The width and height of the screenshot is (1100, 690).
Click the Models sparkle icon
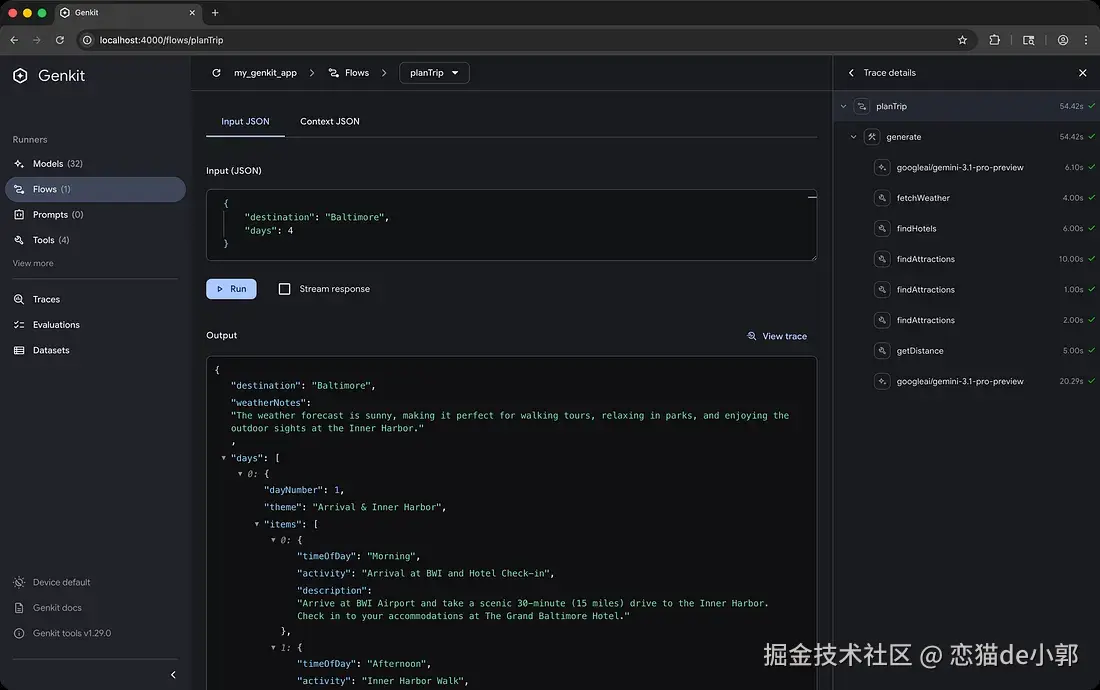[x=19, y=163]
